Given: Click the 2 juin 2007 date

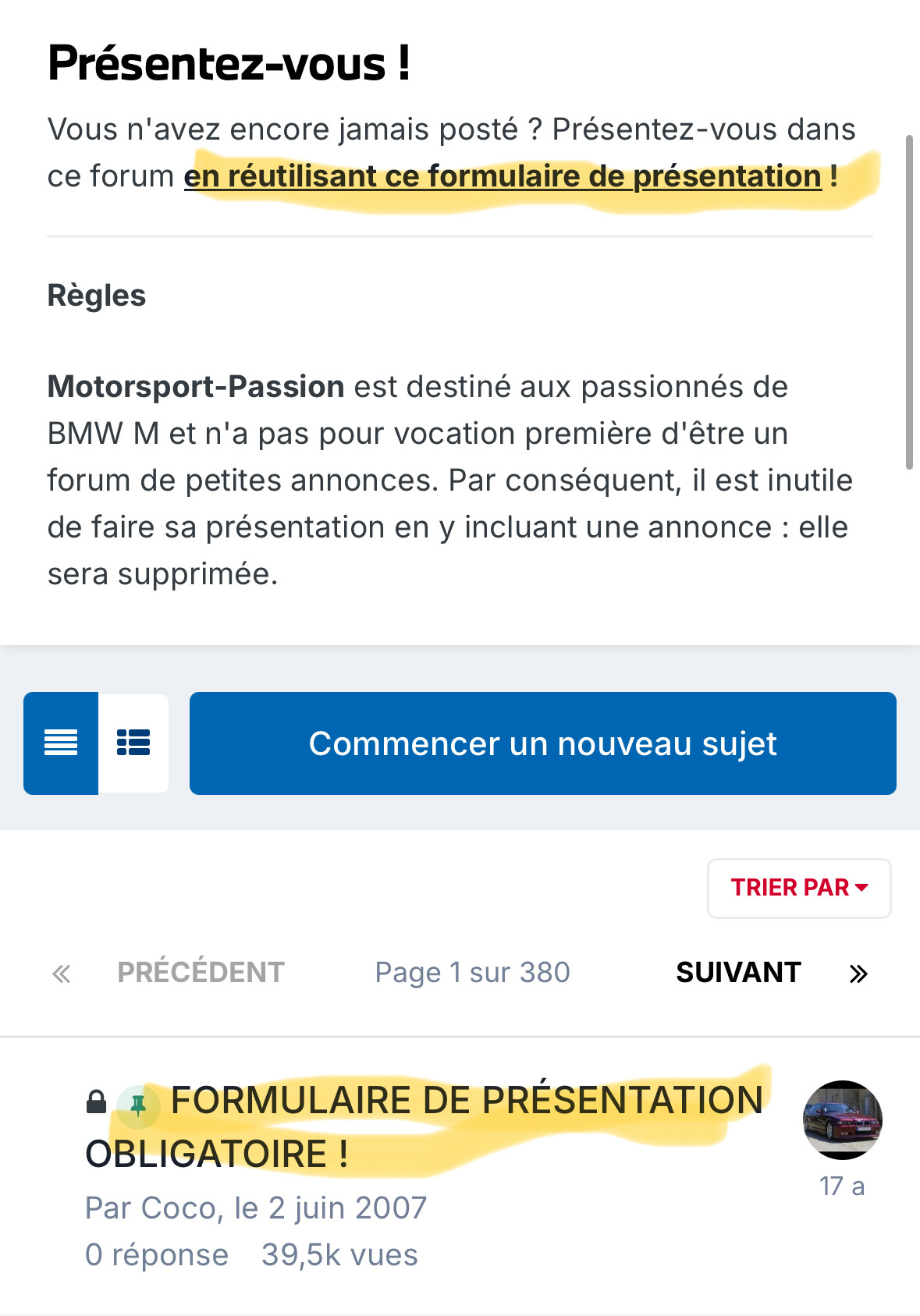Looking at the screenshot, I should (347, 1208).
